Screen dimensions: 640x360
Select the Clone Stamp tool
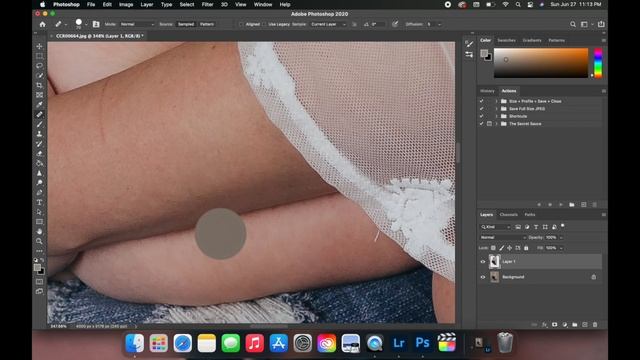click(40, 134)
